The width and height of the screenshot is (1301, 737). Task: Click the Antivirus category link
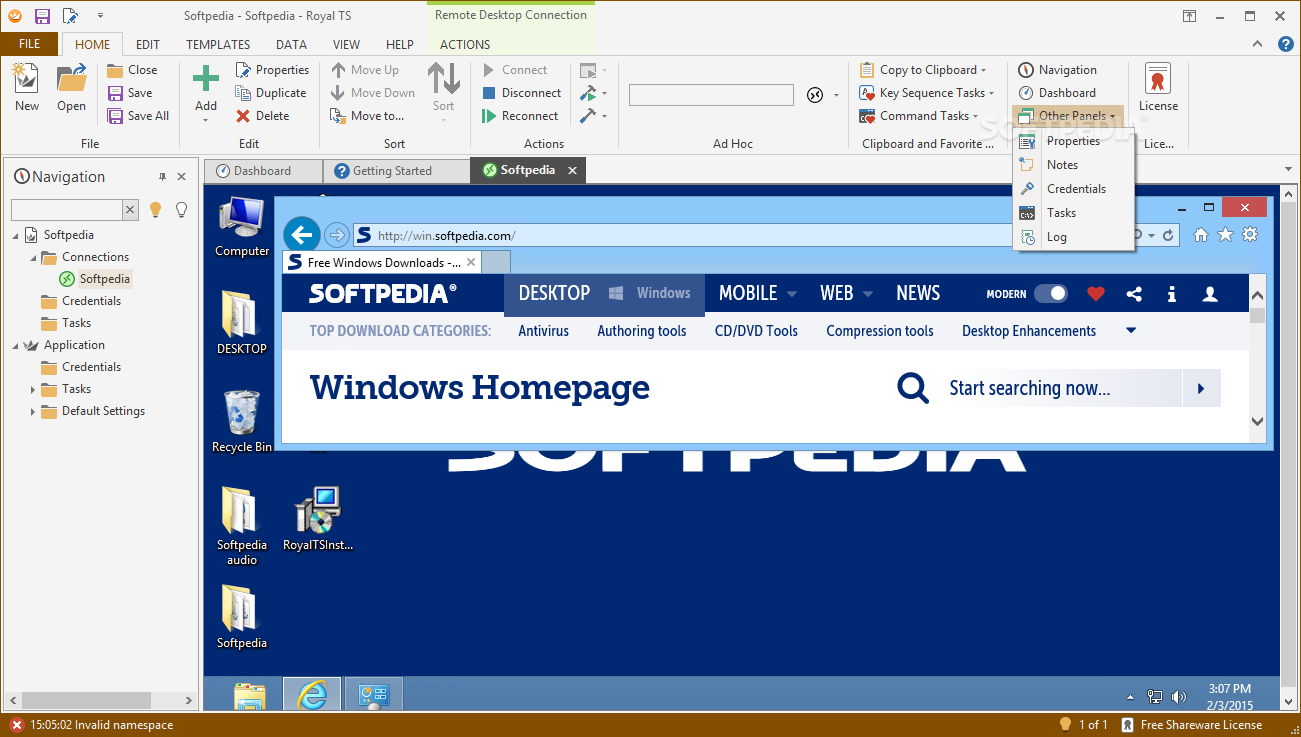(543, 331)
